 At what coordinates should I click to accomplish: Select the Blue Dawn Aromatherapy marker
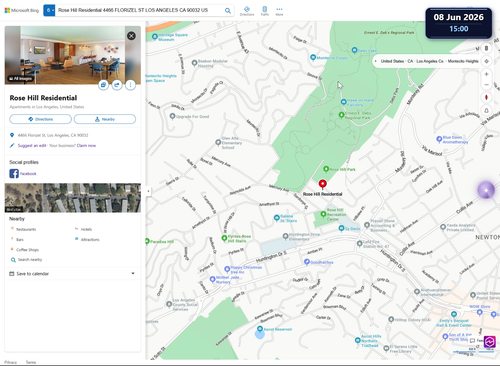(439, 139)
